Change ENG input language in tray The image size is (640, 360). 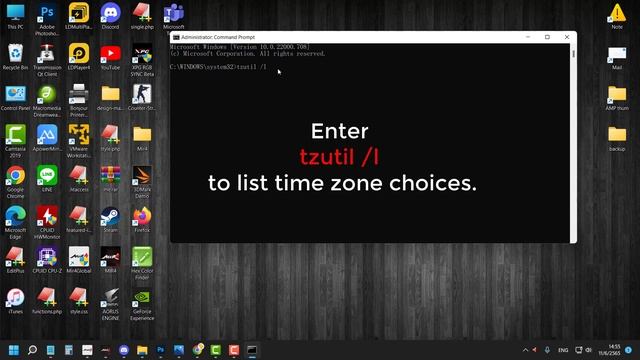tap(563, 350)
